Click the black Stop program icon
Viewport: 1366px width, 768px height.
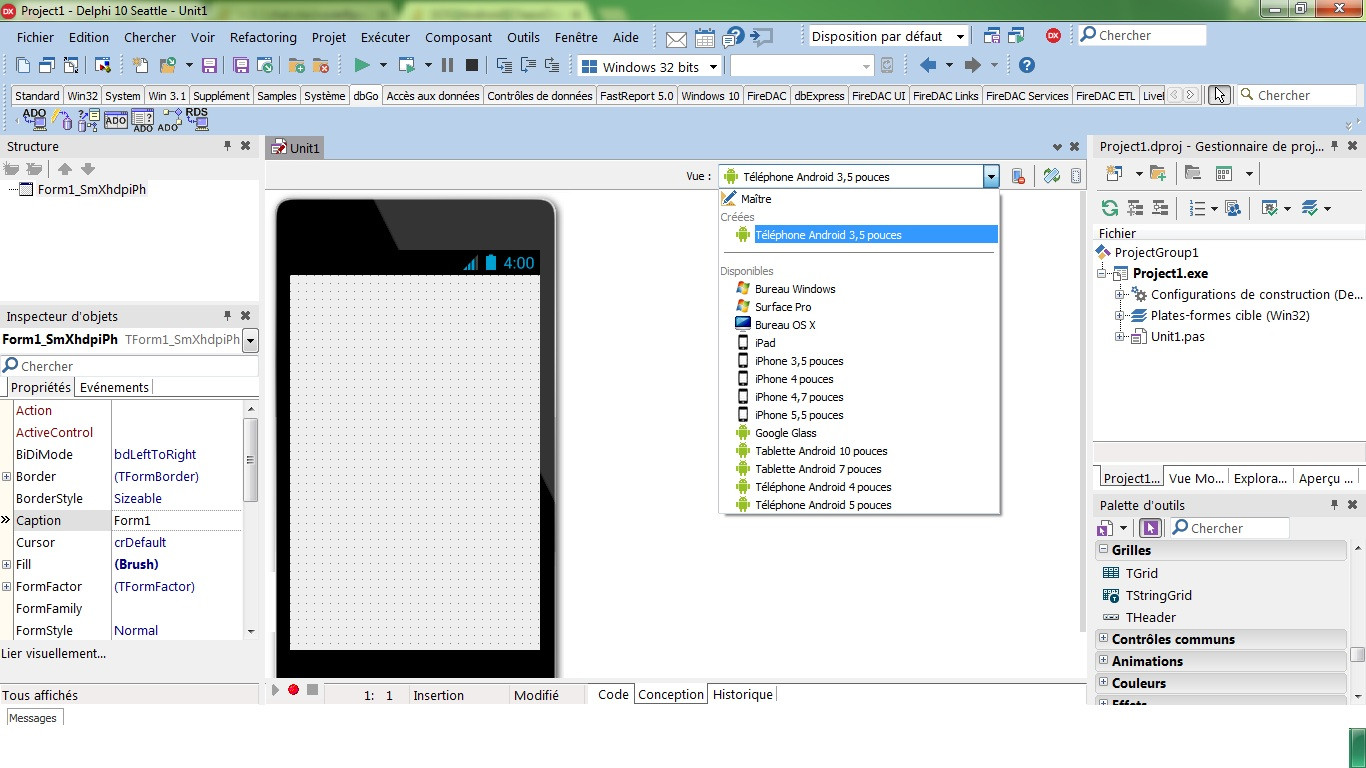[472, 65]
